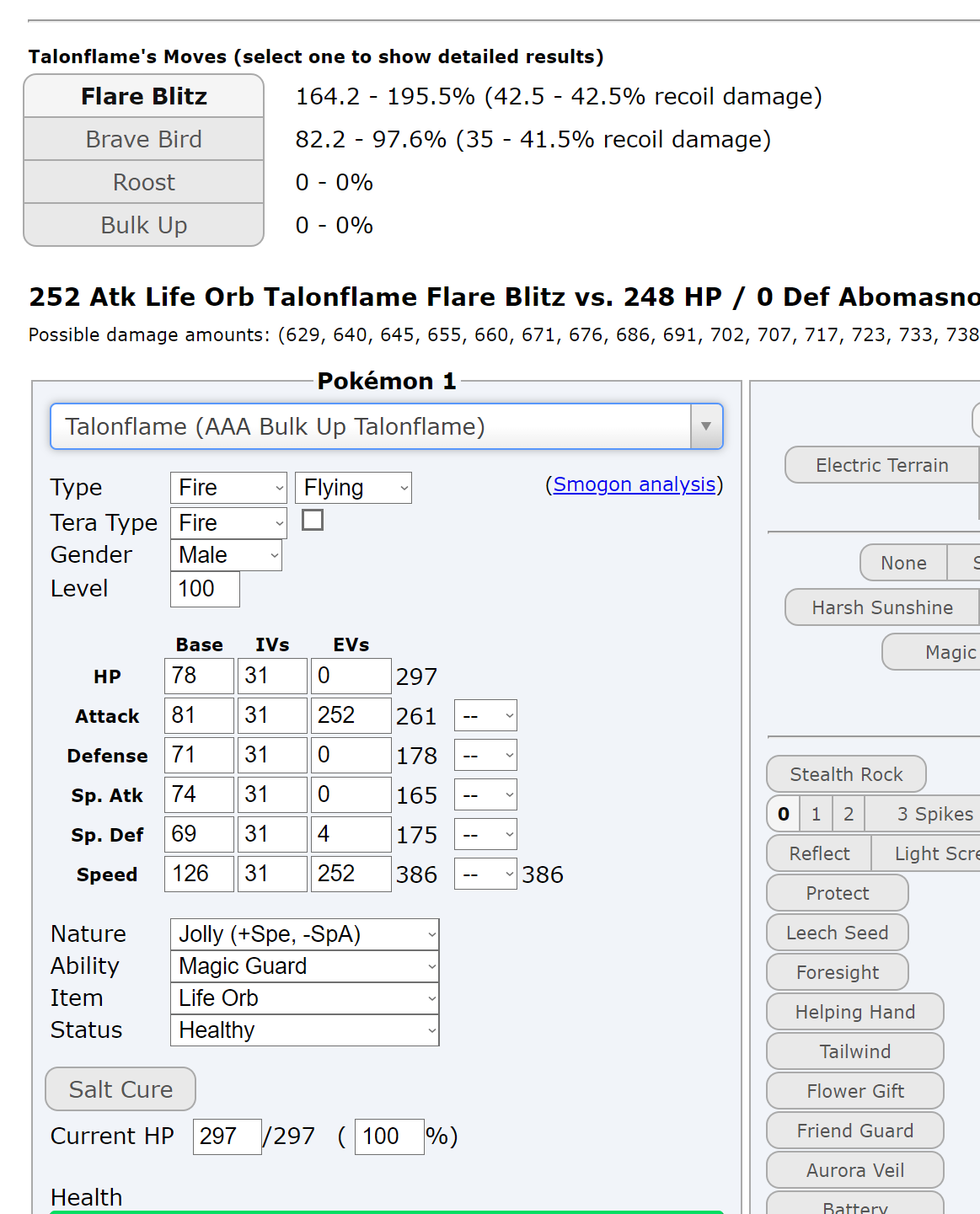Click the HP IVs field
Screen dimensions: 980x1214
pyautogui.click(x=272, y=676)
